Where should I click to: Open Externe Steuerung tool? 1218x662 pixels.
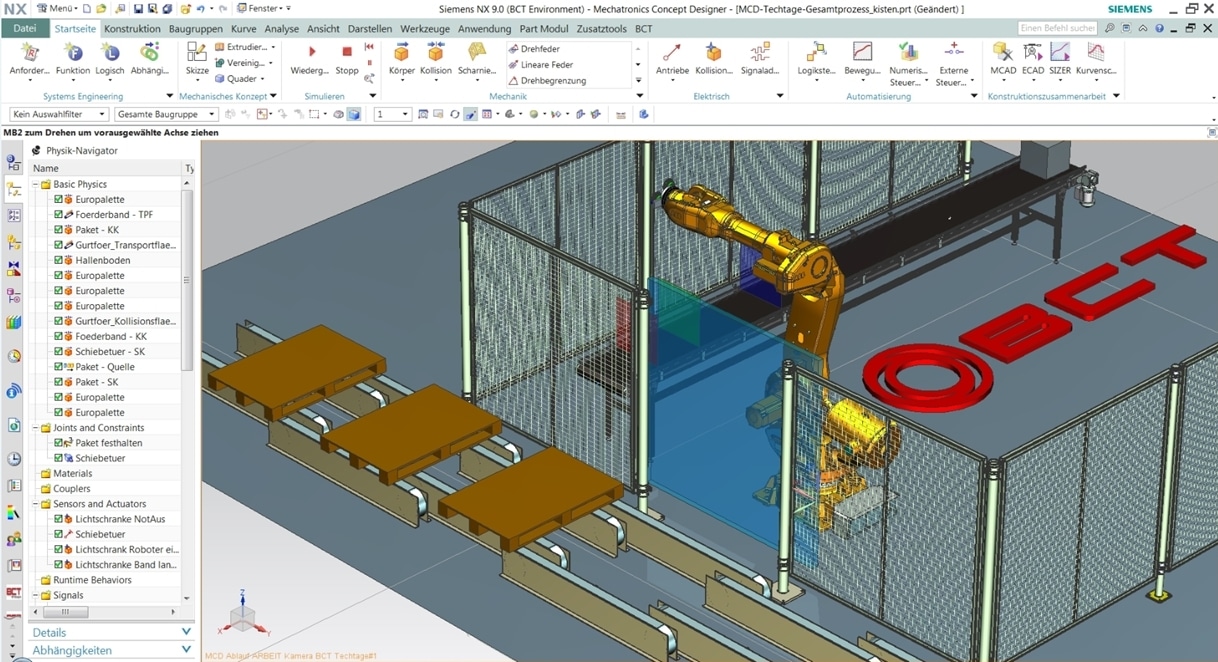953,64
